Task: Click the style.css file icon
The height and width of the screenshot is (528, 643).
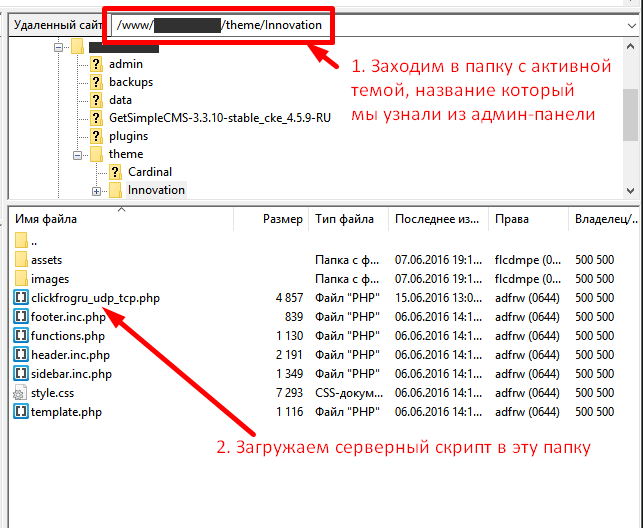Action: (x=21, y=393)
